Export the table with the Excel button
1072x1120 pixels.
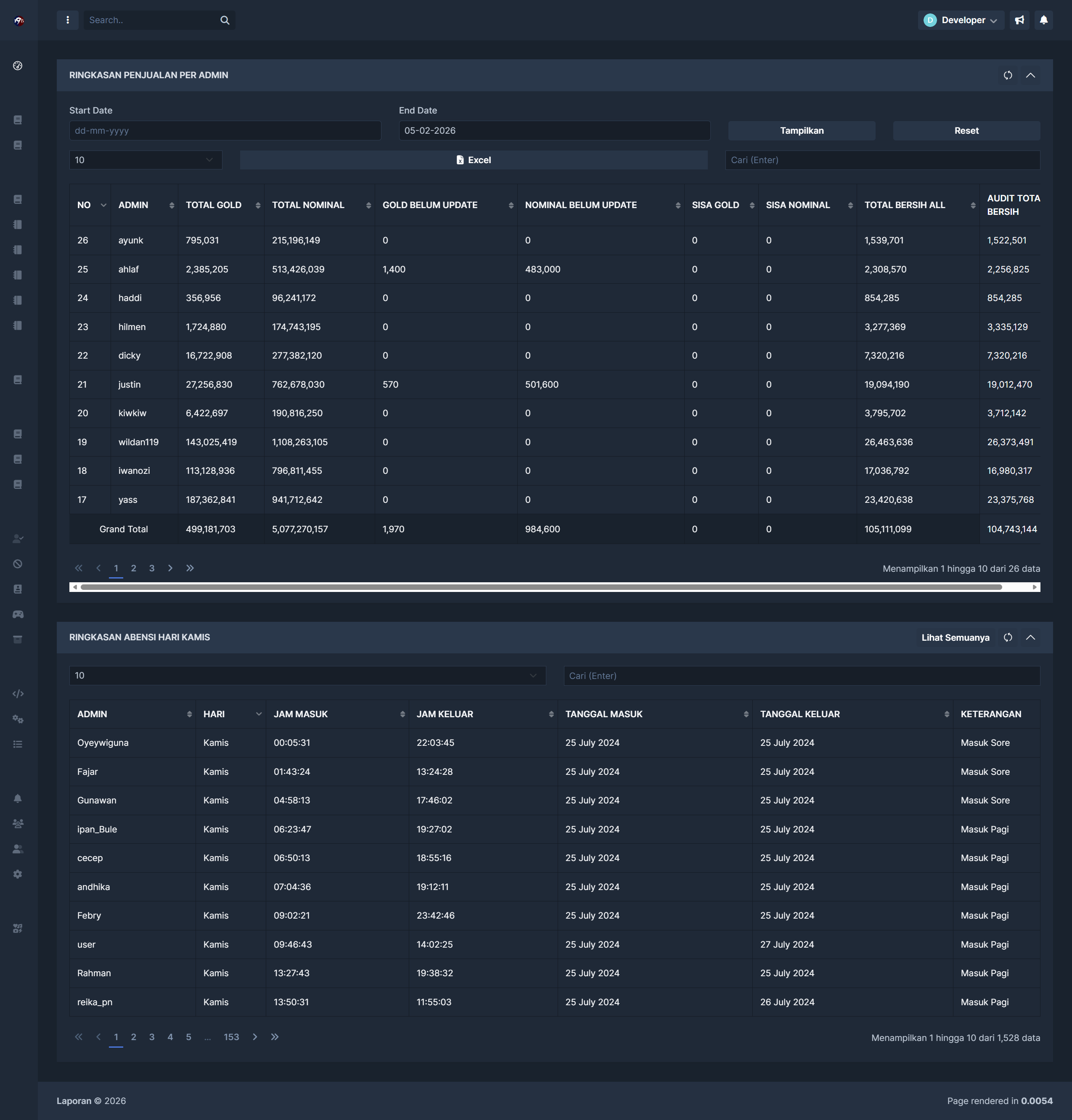point(474,160)
